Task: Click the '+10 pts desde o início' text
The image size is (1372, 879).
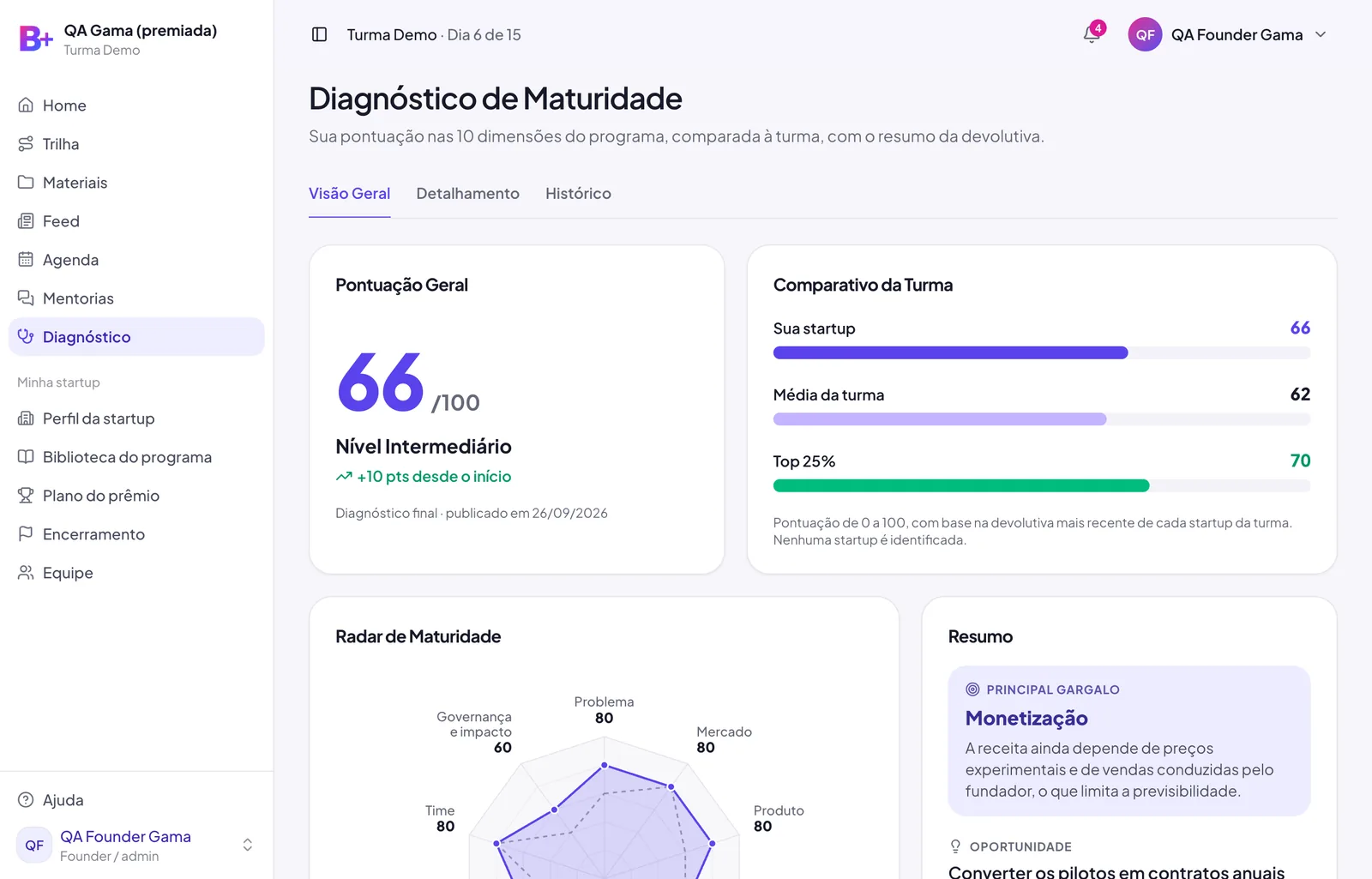Action: [x=434, y=477]
